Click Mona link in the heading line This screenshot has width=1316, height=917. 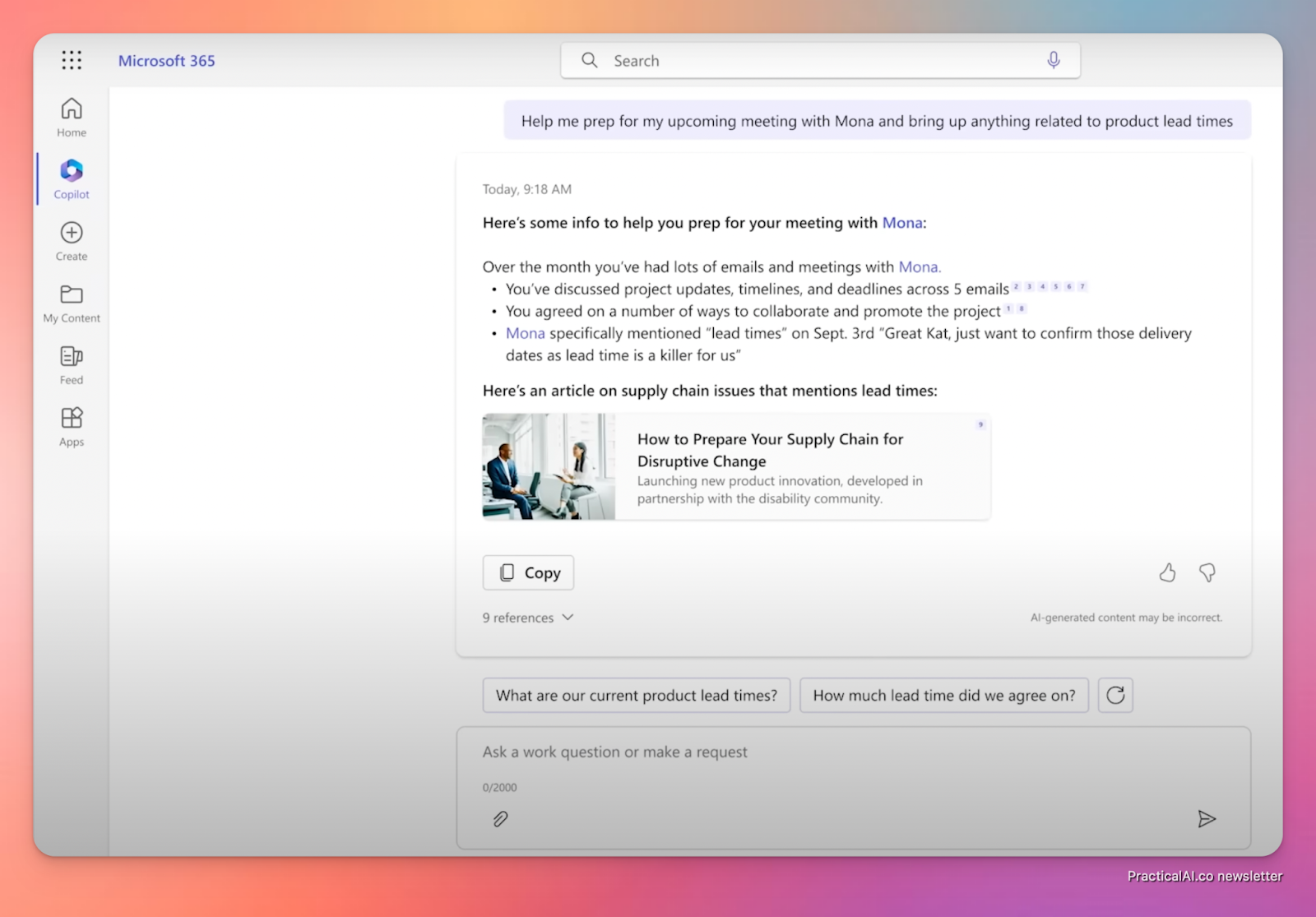[902, 223]
